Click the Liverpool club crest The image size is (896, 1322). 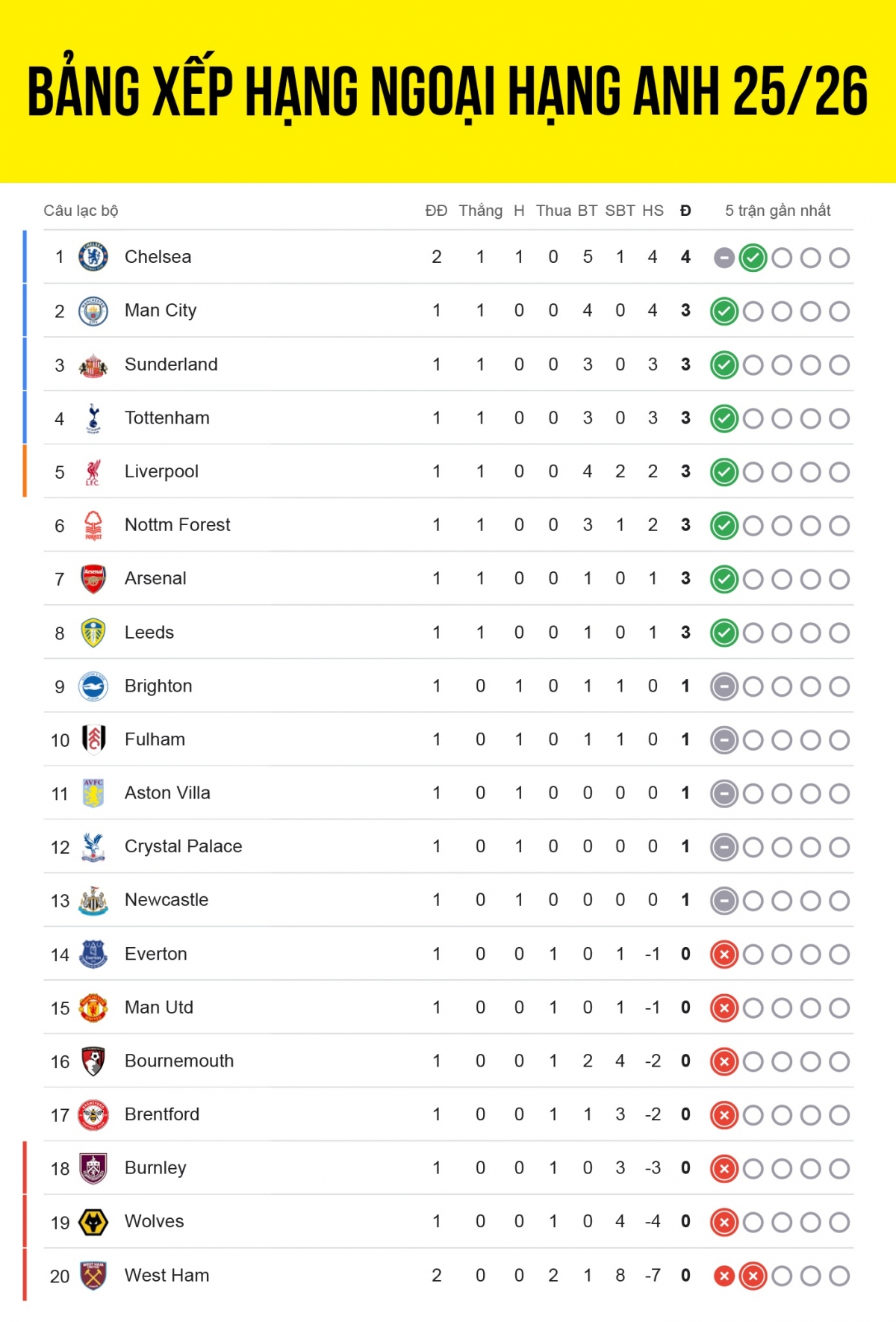93,472
